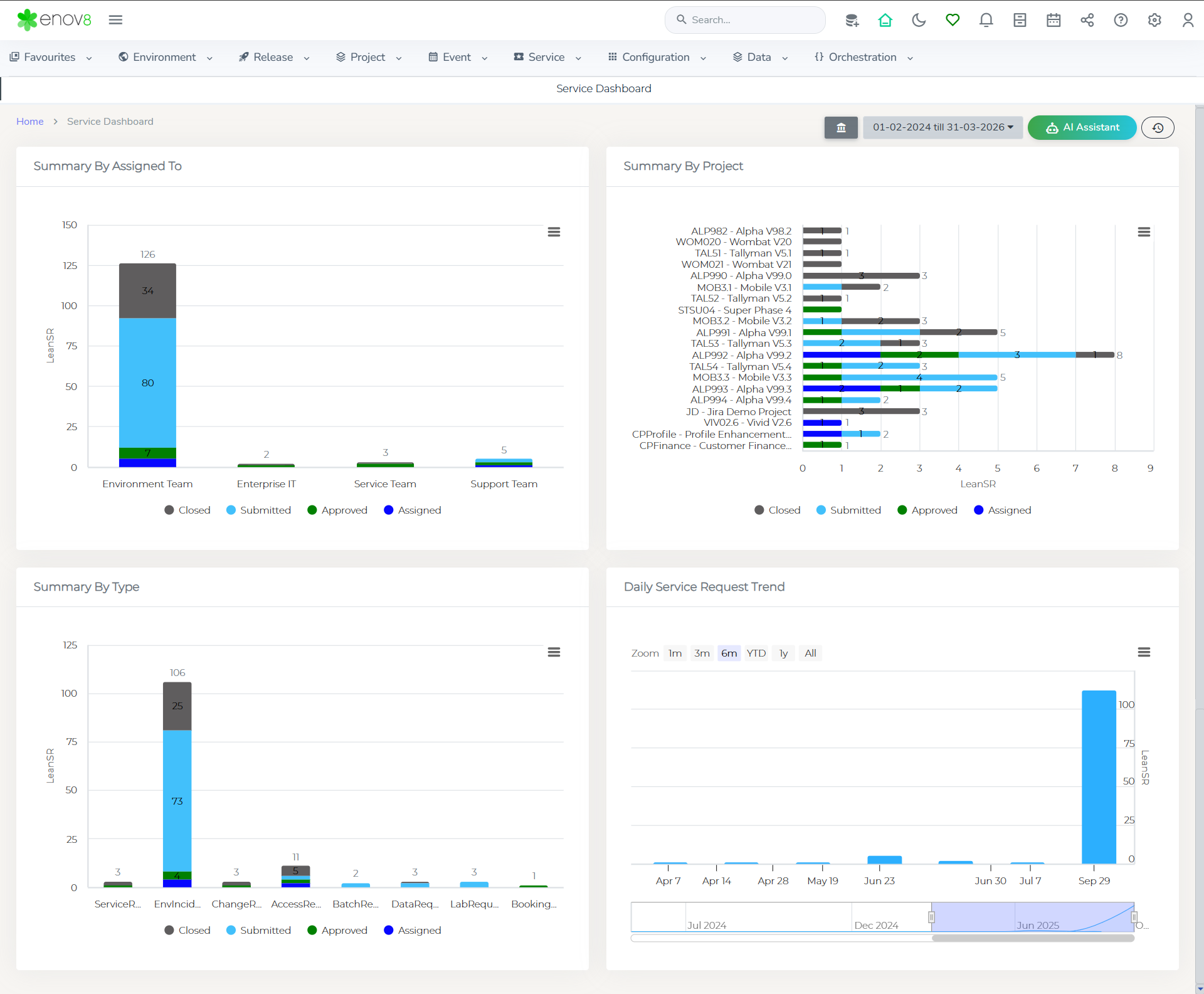Screen dimensions: 1204x994
Task: Open the help question mark icon
Action: click(x=1121, y=20)
